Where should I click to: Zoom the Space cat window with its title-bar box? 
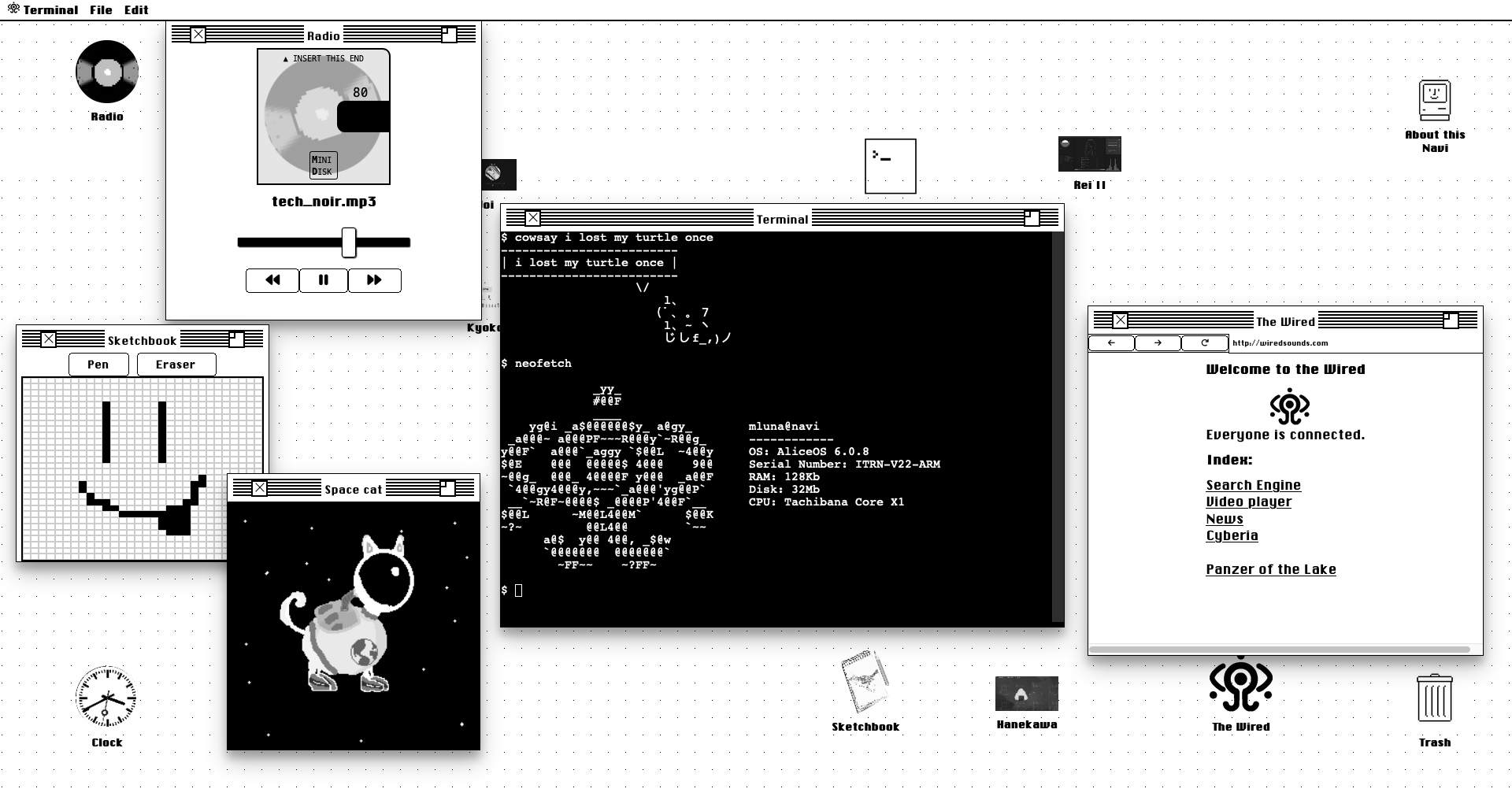click(447, 488)
